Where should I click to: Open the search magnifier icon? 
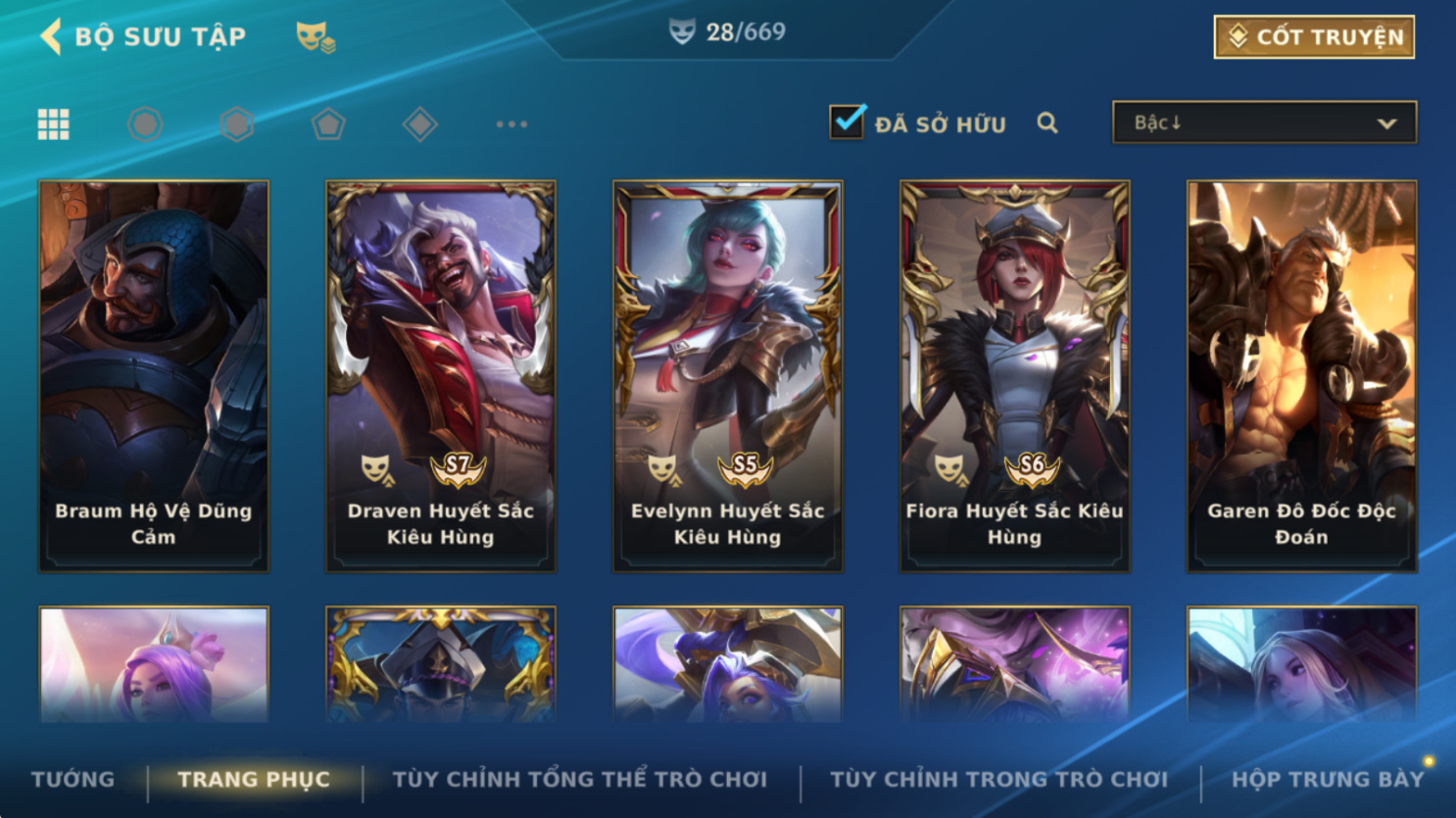[1047, 123]
